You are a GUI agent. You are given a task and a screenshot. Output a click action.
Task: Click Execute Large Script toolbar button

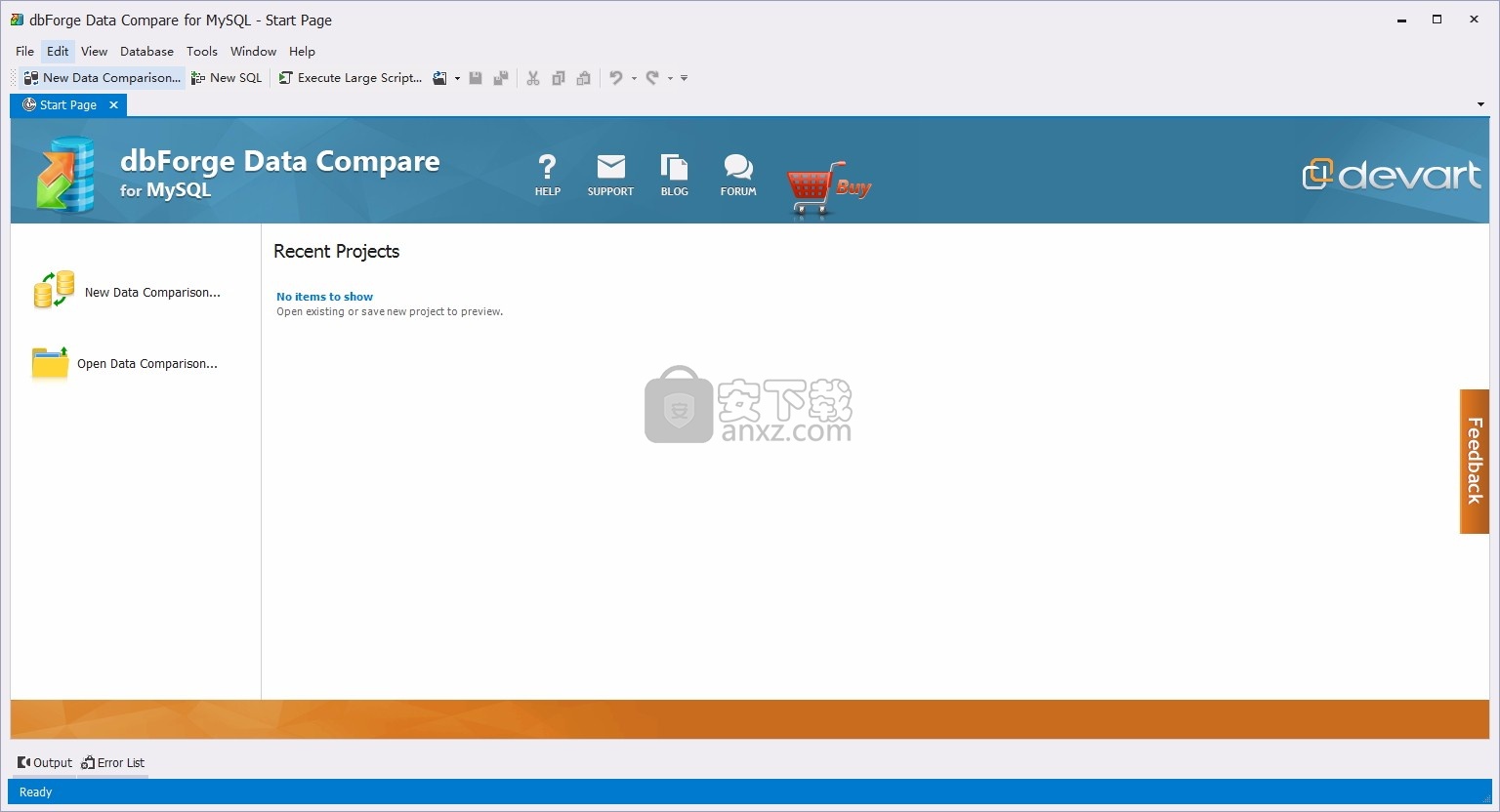[x=351, y=78]
